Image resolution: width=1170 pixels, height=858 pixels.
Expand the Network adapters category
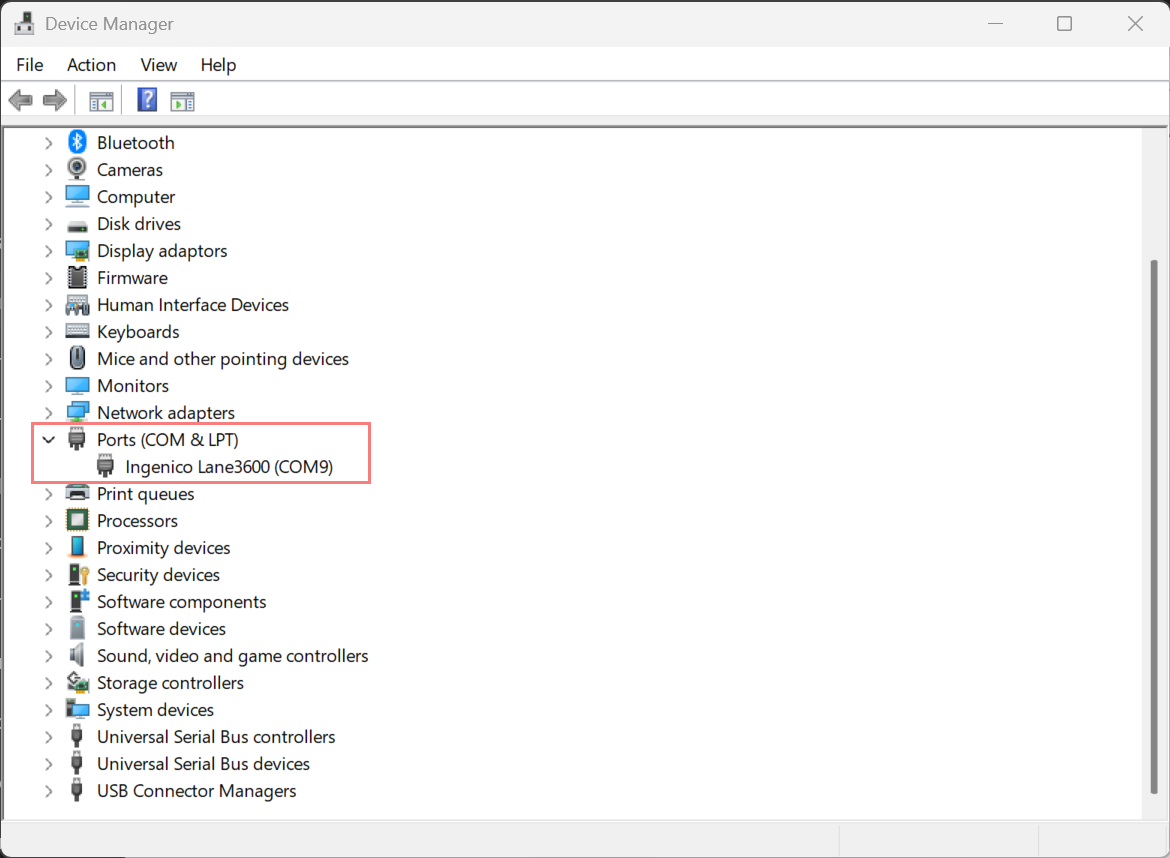pyautogui.click(x=48, y=413)
